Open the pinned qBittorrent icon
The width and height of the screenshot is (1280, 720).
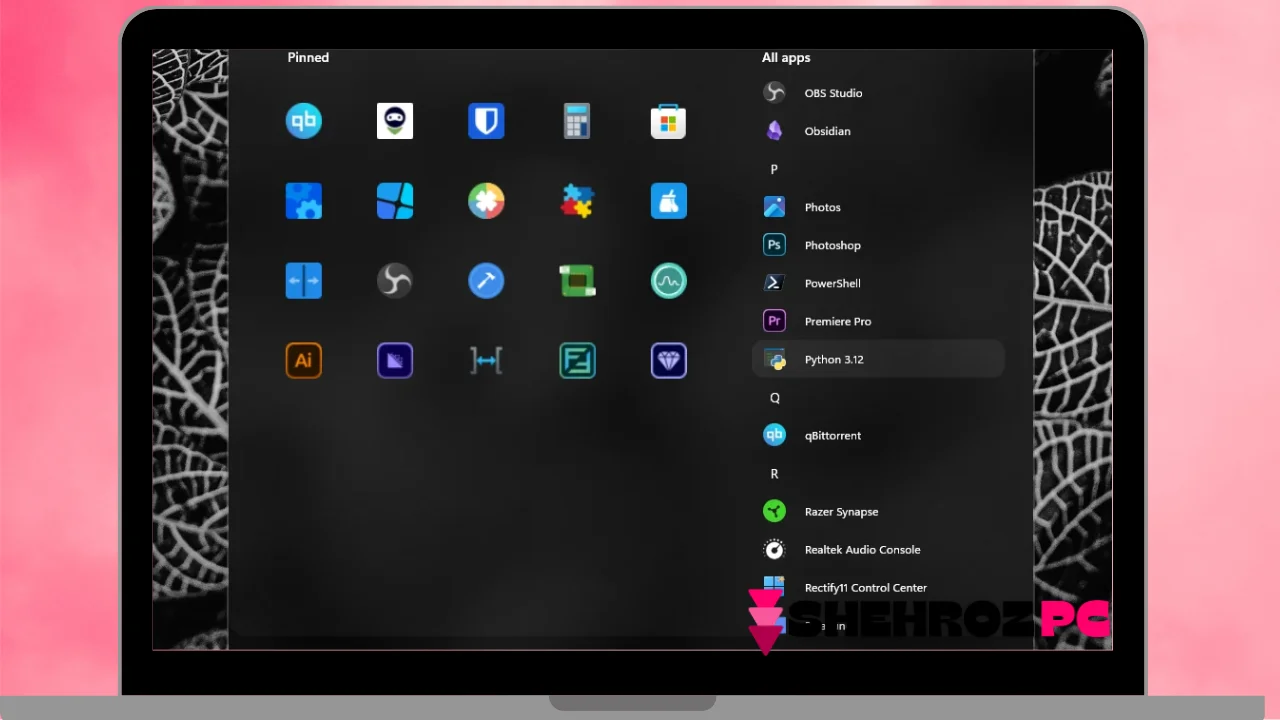[x=304, y=121]
